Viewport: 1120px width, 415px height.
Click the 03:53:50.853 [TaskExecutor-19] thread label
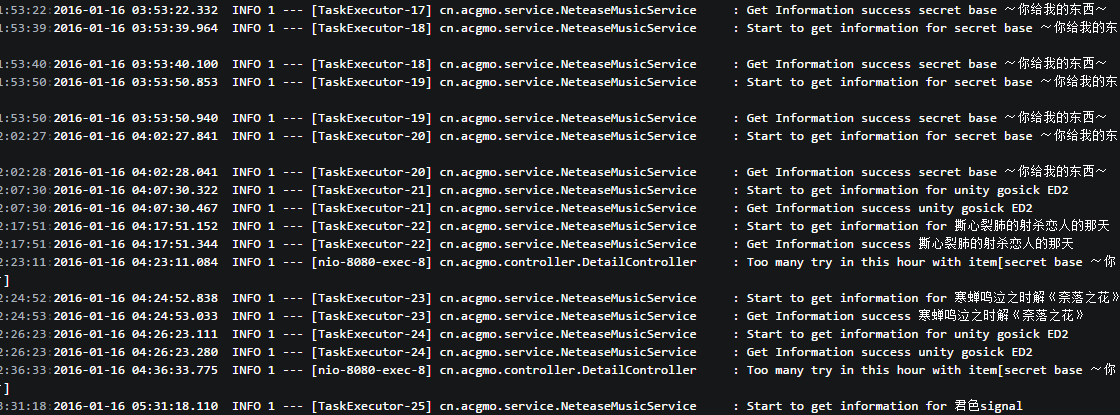tap(371, 82)
